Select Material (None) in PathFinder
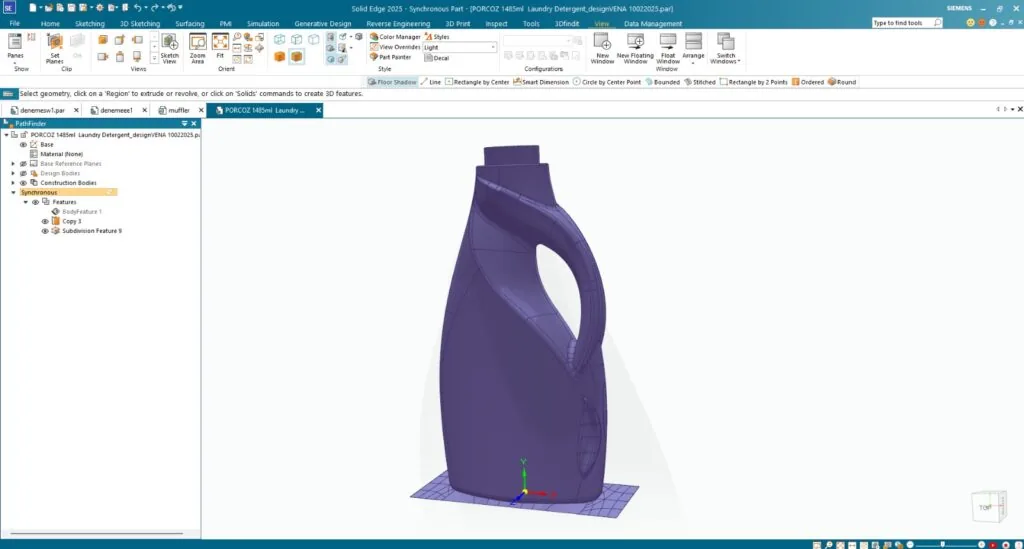 (61, 154)
